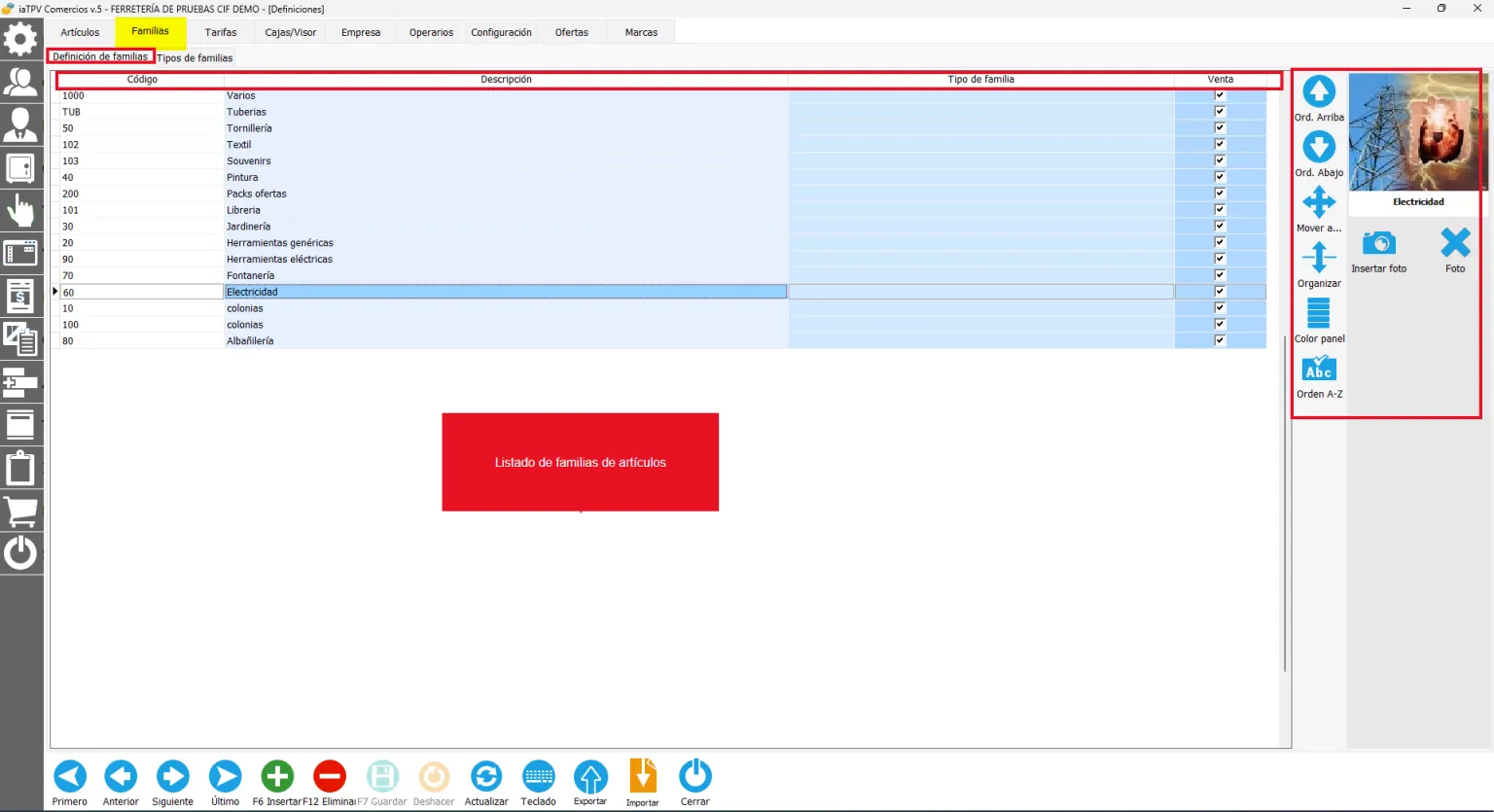This screenshot has width=1494, height=812.
Task: Open the Artículos tab
Action: click(80, 32)
